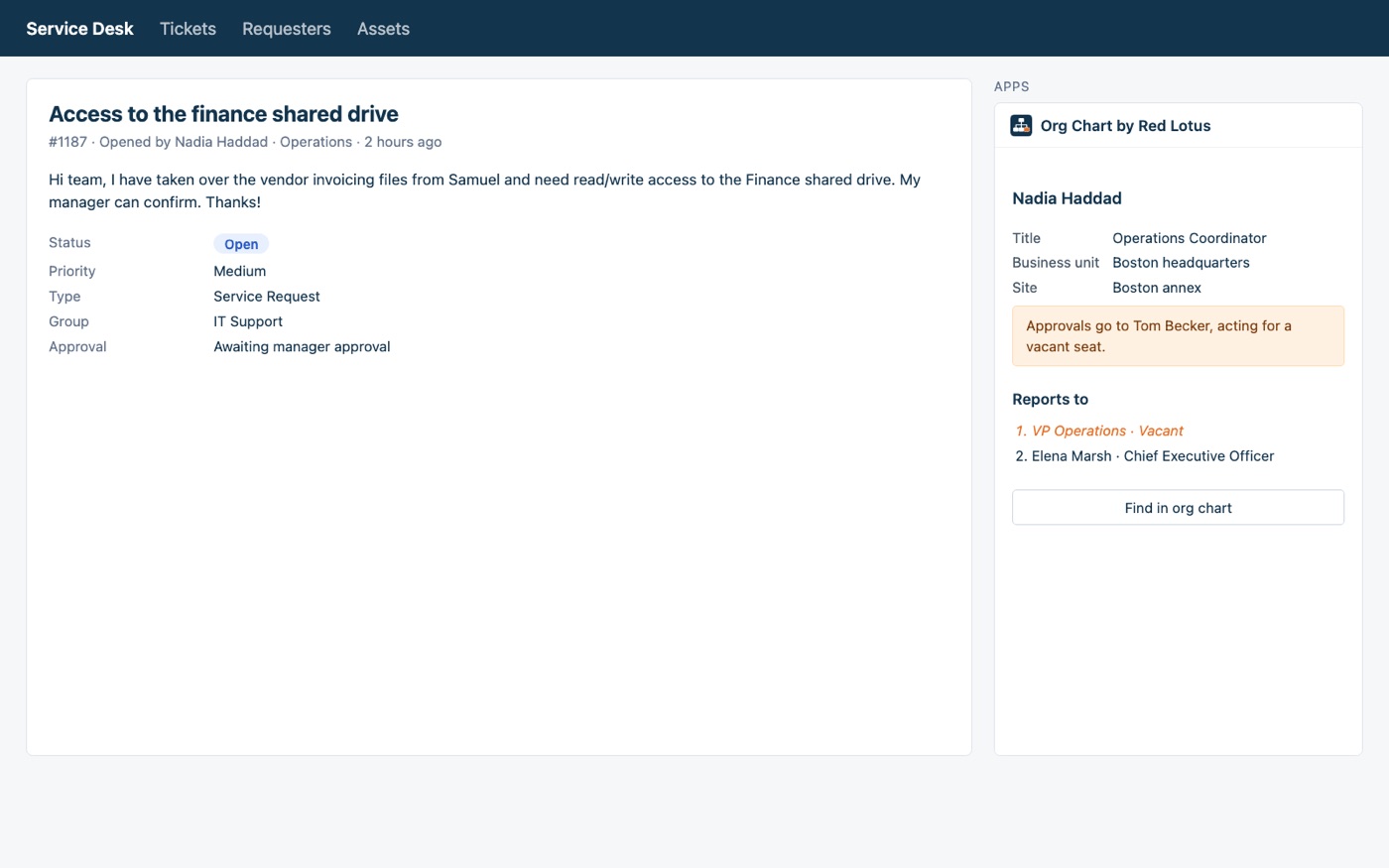Click the 'Operations Coordinator' title value

click(x=1189, y=238)
